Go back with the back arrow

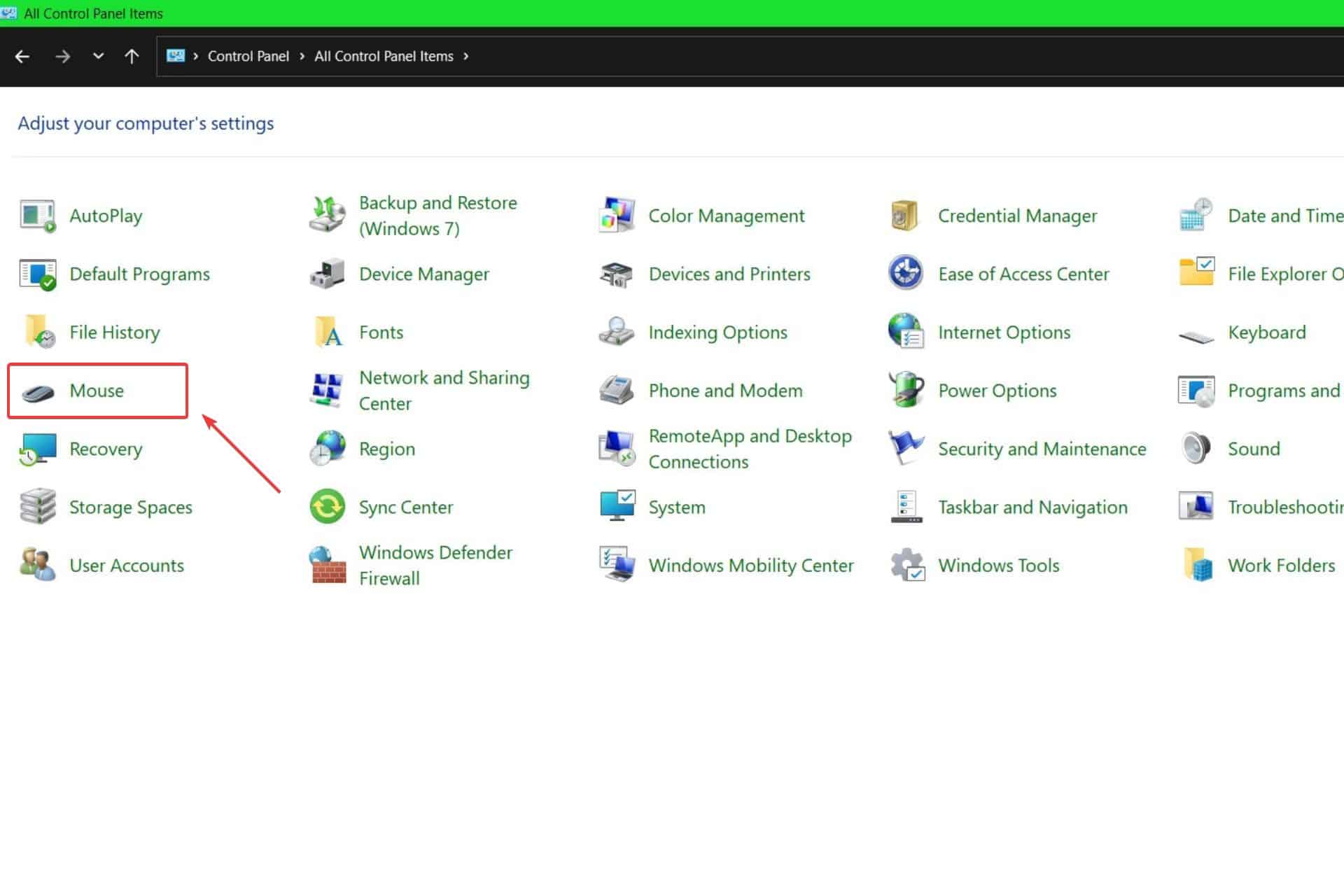[22, 56]
